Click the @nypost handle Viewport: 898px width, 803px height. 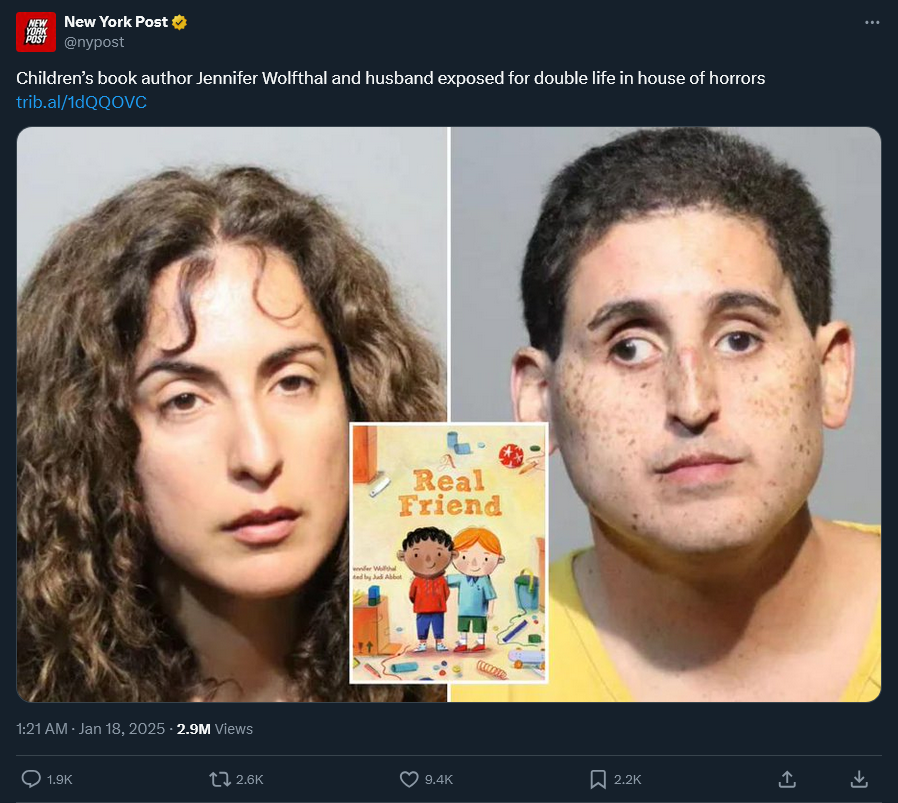tap(94, 42)
